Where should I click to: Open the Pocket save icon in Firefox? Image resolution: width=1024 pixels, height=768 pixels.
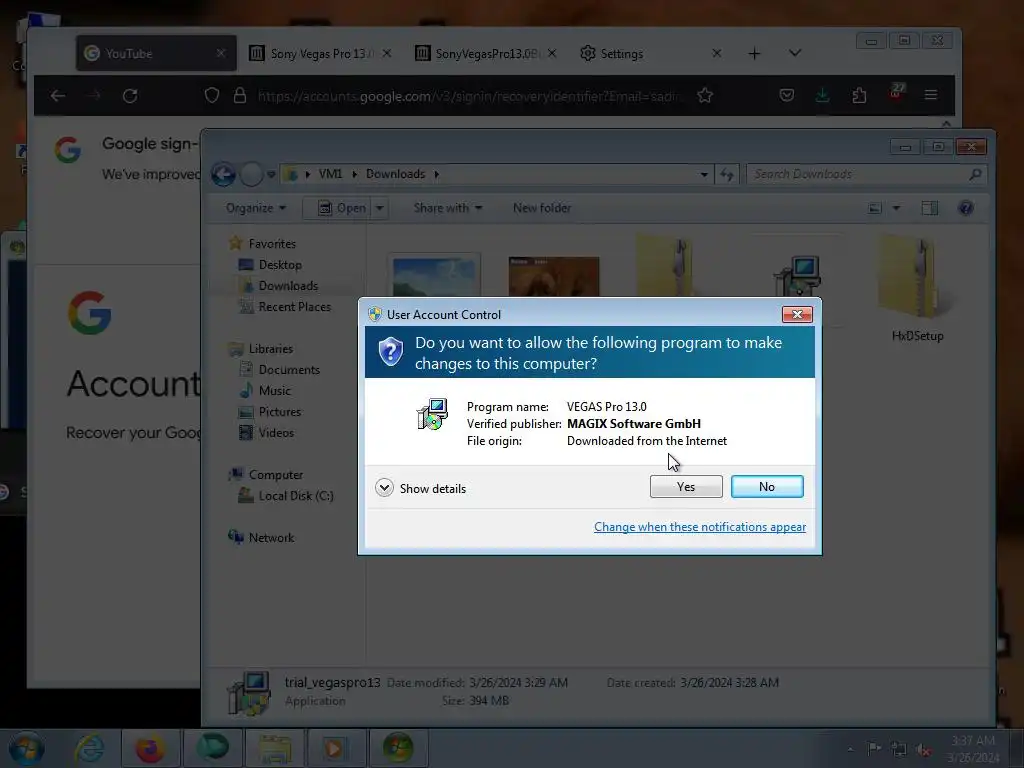tap(787, 95)
